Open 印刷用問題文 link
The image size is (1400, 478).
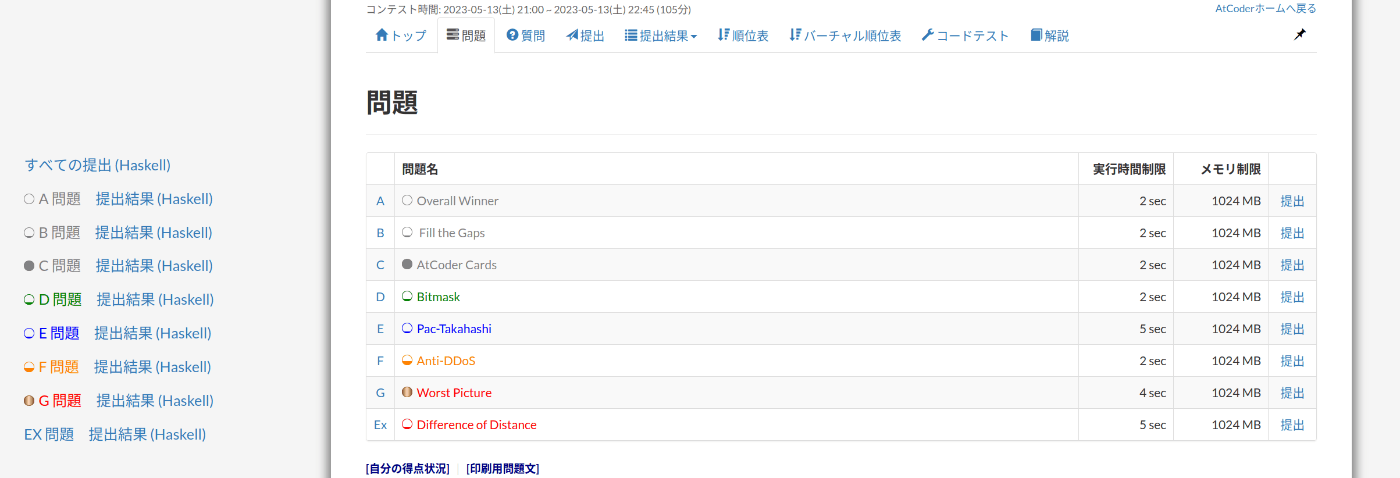coord(503,469)
